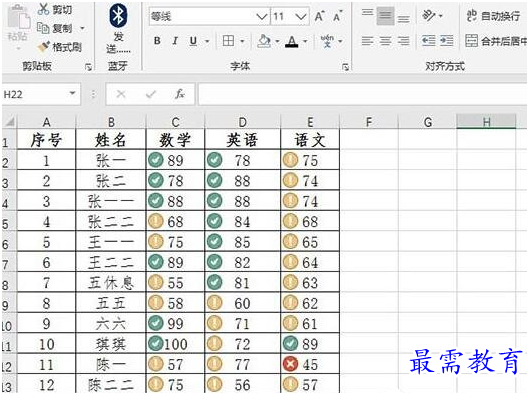Select Chinese score 45 with red X

pyautogui.click(x=310, y=365)
